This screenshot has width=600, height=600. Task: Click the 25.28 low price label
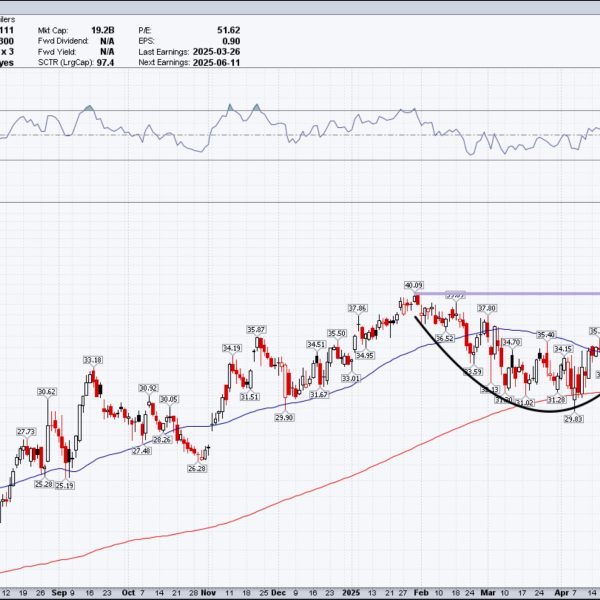click(x=44, y=484)
